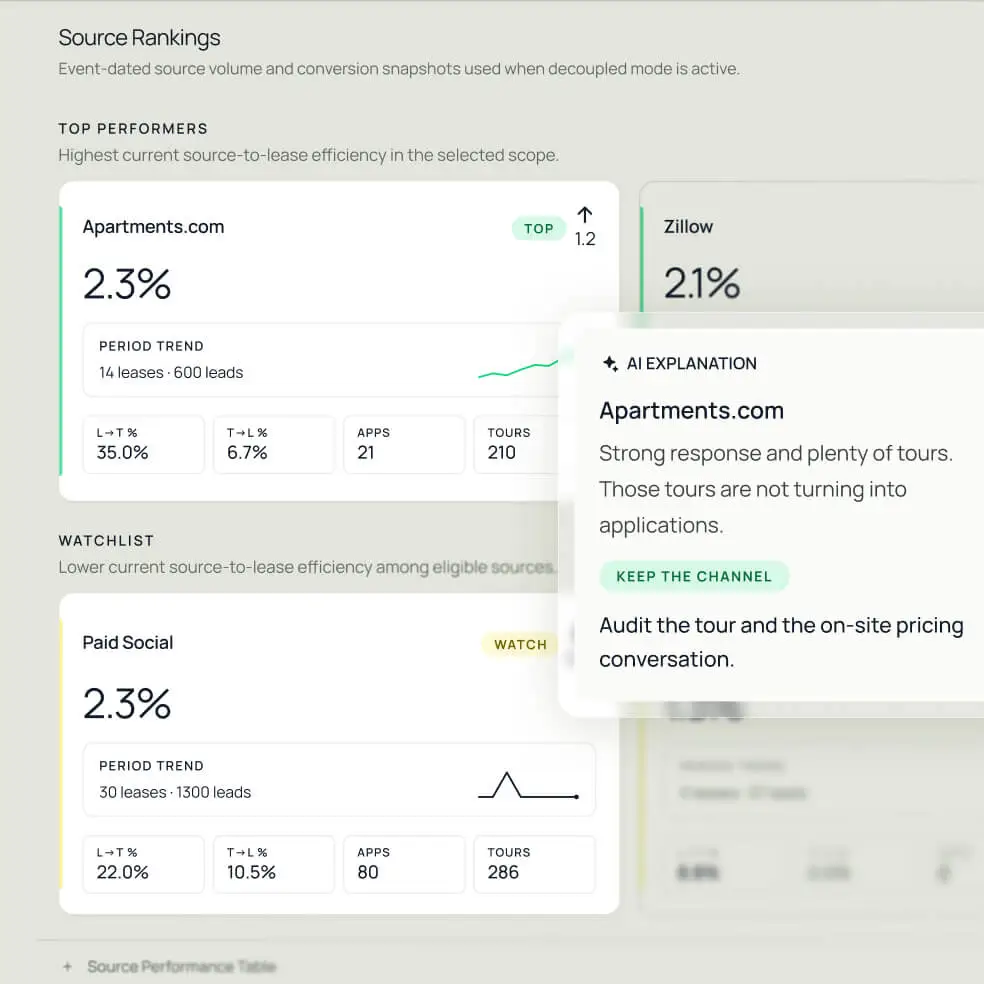Viewport: 984px width, 984px height.
Task: Click '14 leases · 600 leads' text
Action: tap(171, 372)
